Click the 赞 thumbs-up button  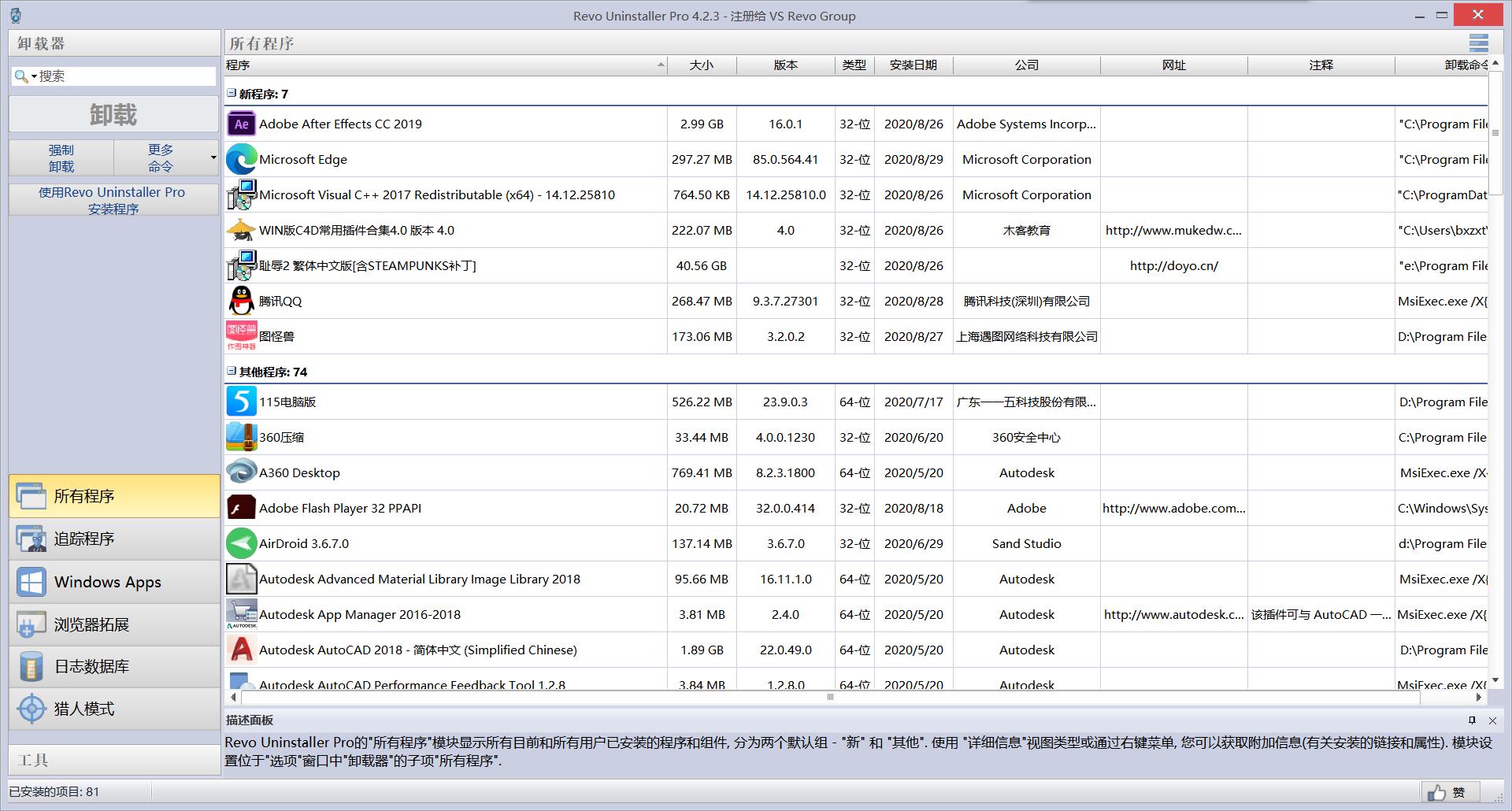pos(1450,792)
